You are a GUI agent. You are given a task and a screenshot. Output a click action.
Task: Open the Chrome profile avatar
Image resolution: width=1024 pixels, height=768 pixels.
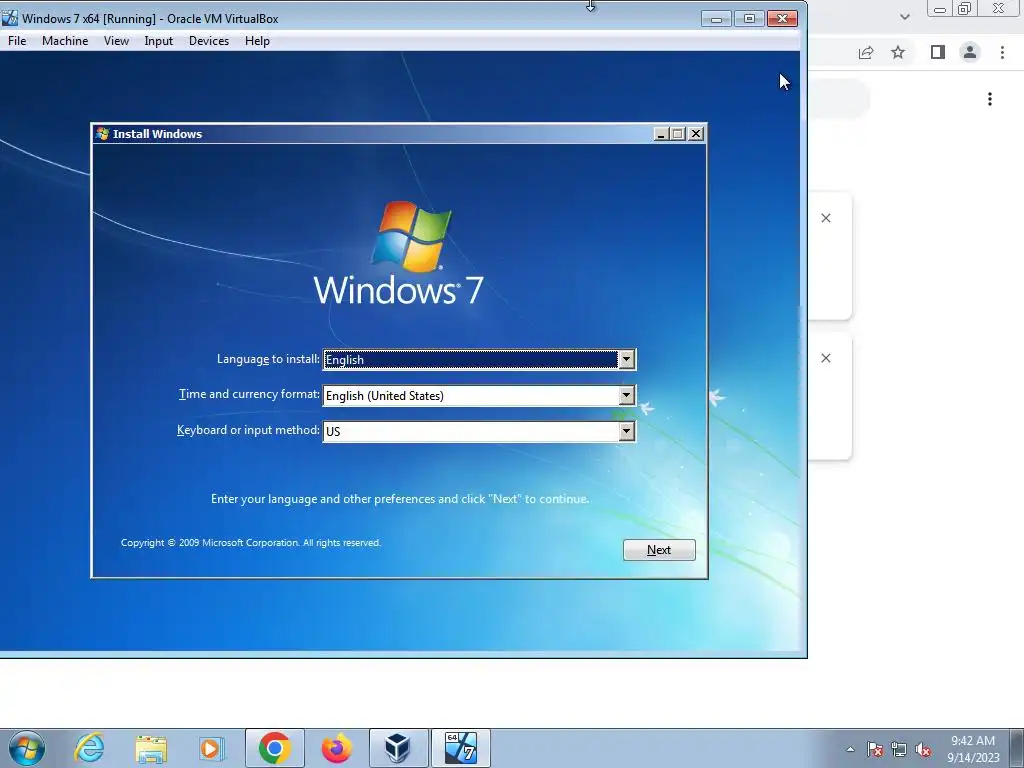point(970,52)
